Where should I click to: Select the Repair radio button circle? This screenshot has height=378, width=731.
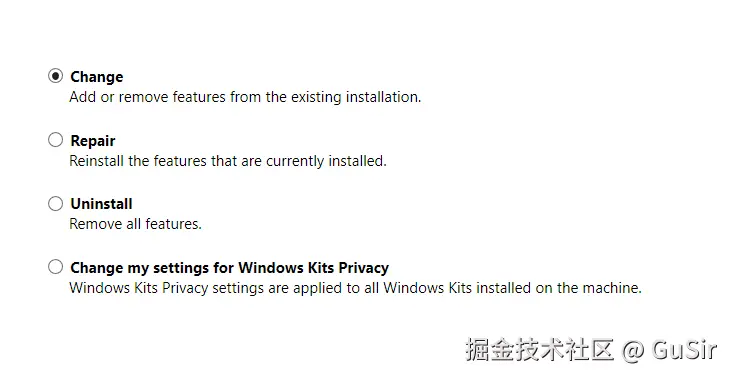(x=55, y=139)
